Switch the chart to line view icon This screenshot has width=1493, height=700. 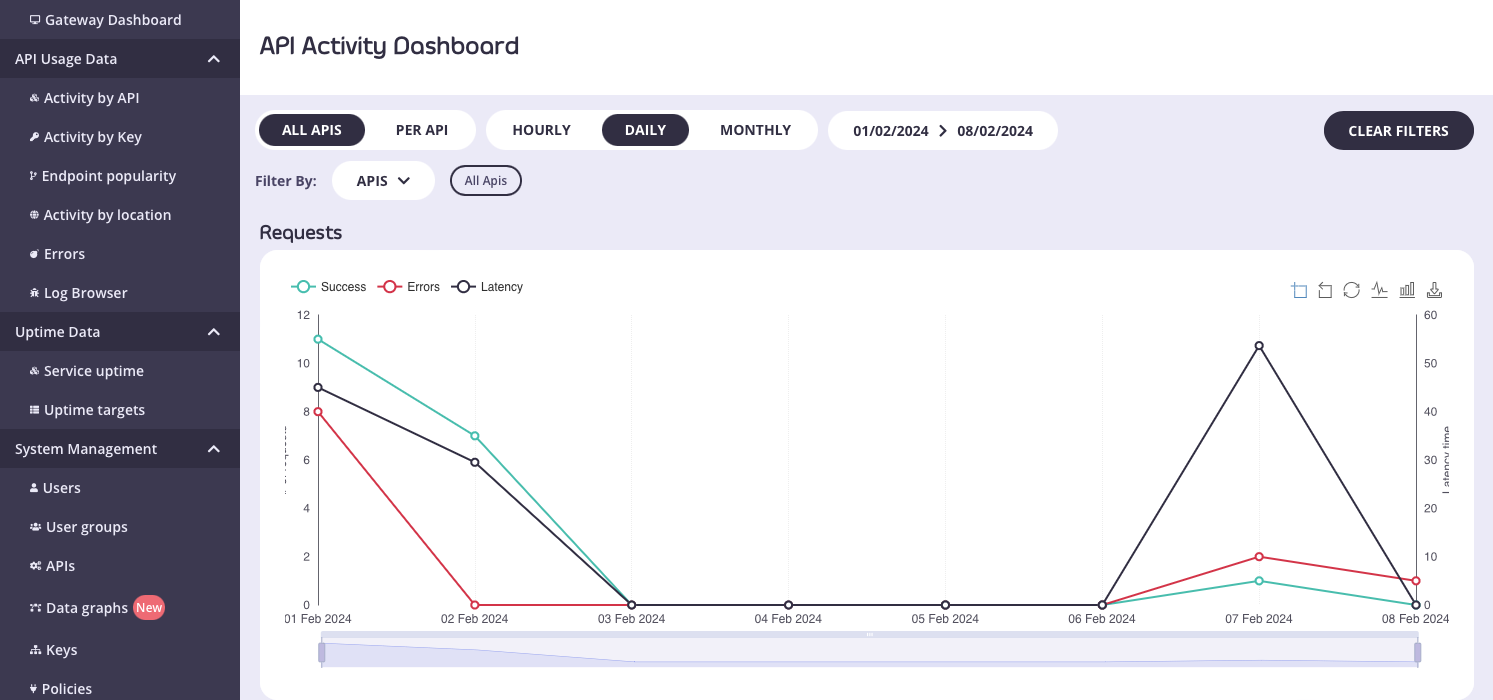(x=1379, y=289)
